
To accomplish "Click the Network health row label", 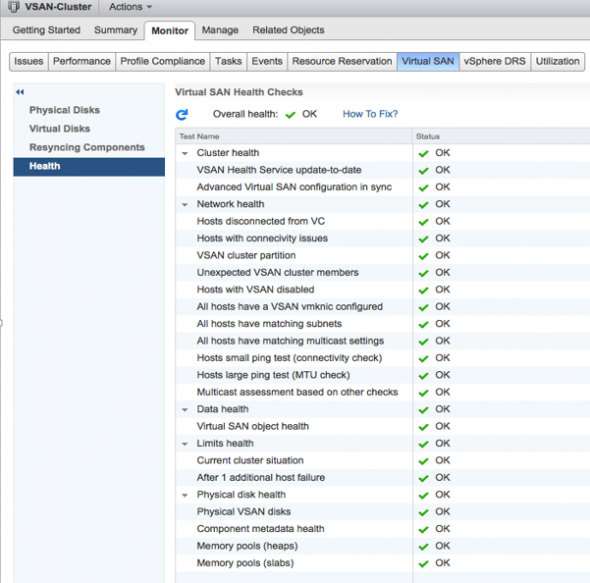I will pos(230,204).
